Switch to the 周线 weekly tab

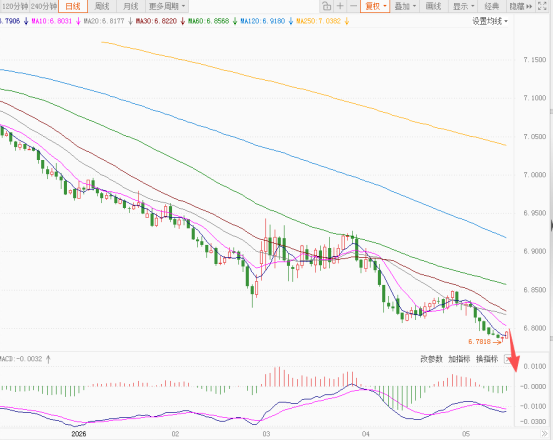(x=102, y=6)
